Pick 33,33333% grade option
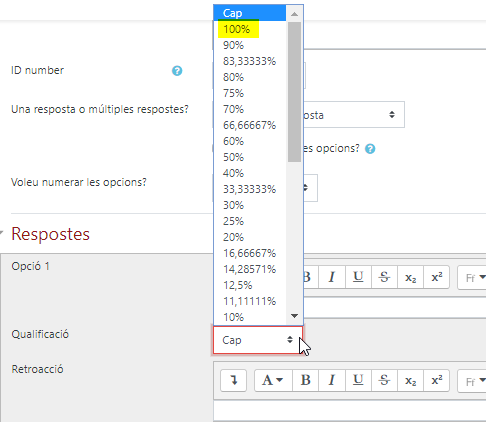Image resolution: width=486 pixels, height=422 pixels. tap(249, 189)
